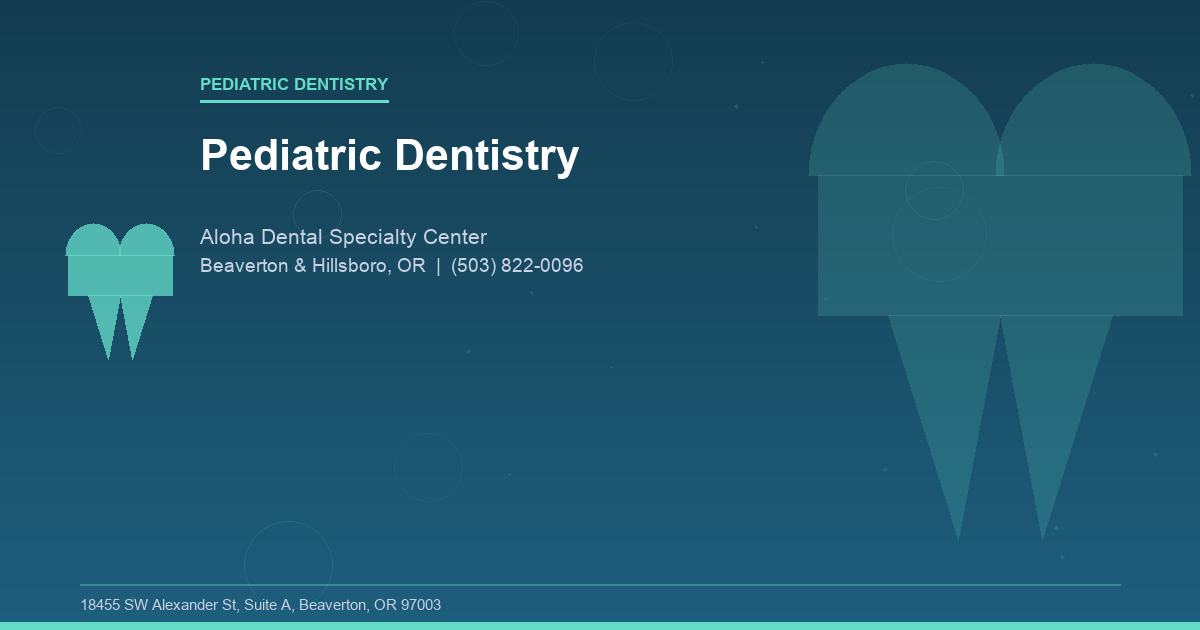The height and width of the screenshot is (630, 1200).
Task: Click the 97003 zip code text
Action: [x=421, y=604]
